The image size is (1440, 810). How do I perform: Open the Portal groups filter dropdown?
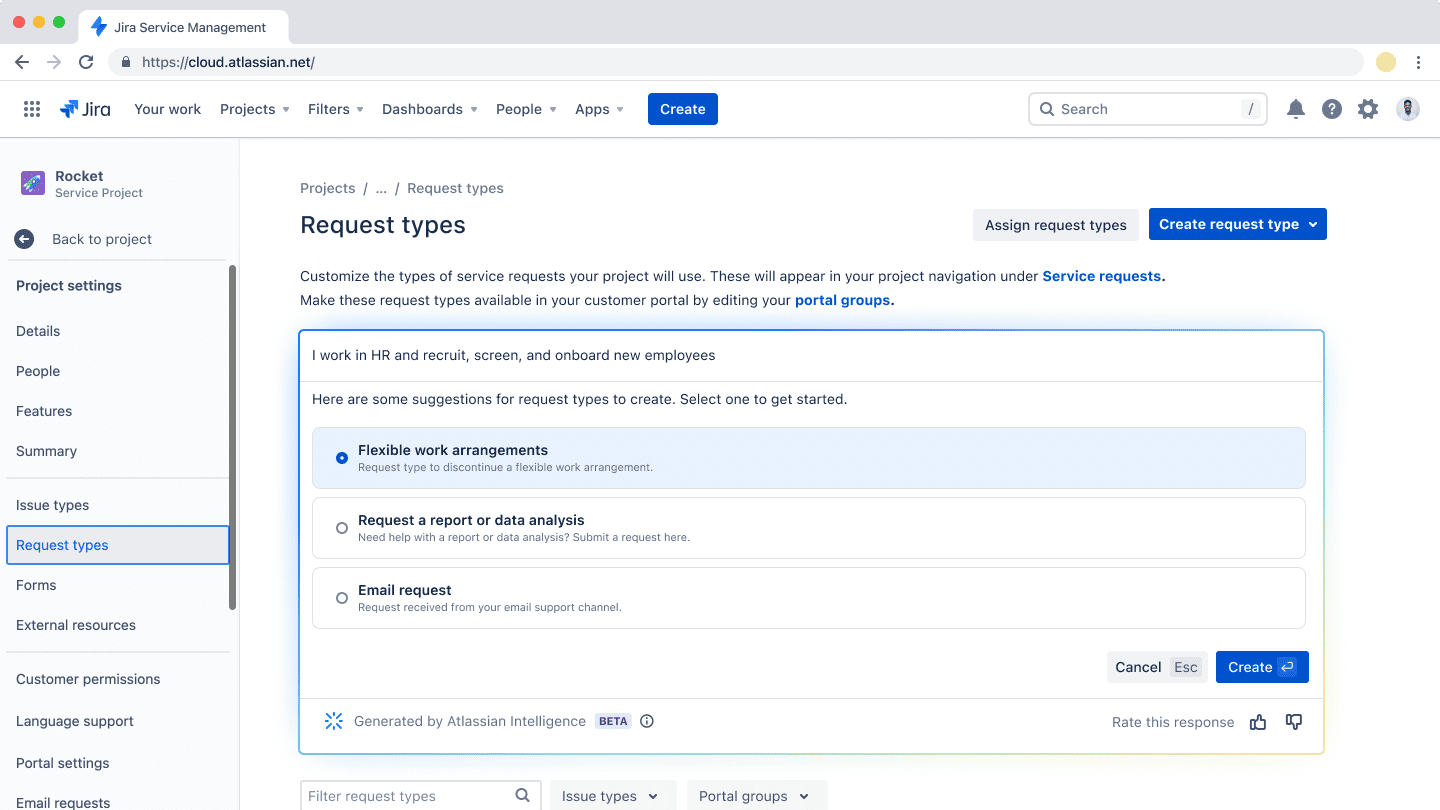[756, 795]
